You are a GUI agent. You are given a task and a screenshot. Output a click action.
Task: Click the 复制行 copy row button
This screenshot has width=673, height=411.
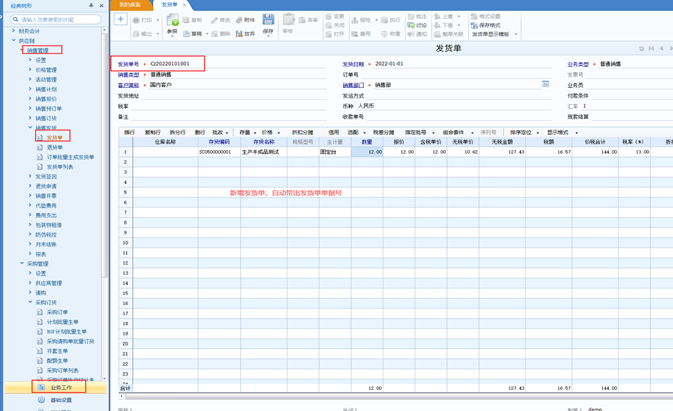(153, 133)
